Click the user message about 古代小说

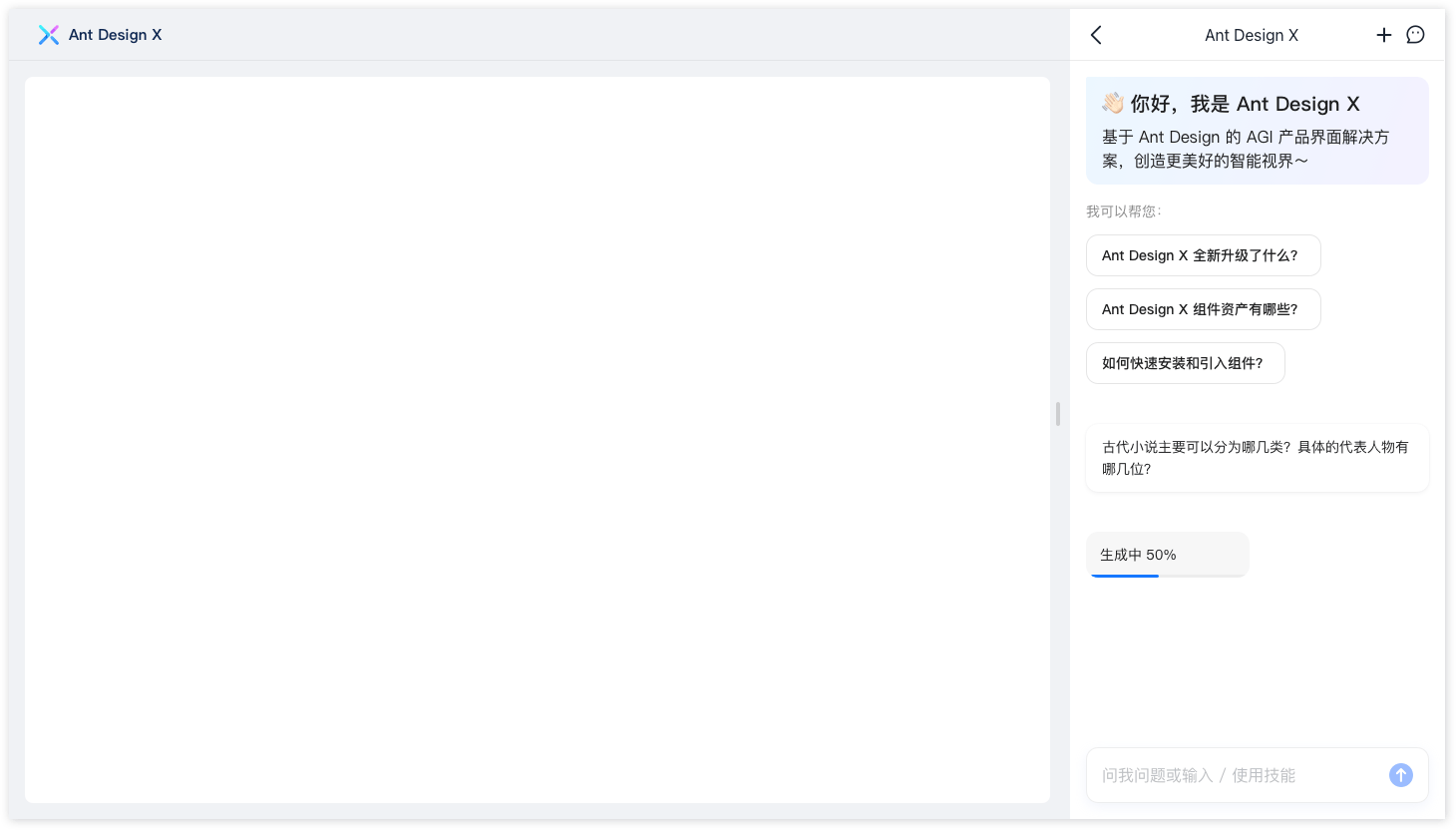click(x=1258, y=458)
